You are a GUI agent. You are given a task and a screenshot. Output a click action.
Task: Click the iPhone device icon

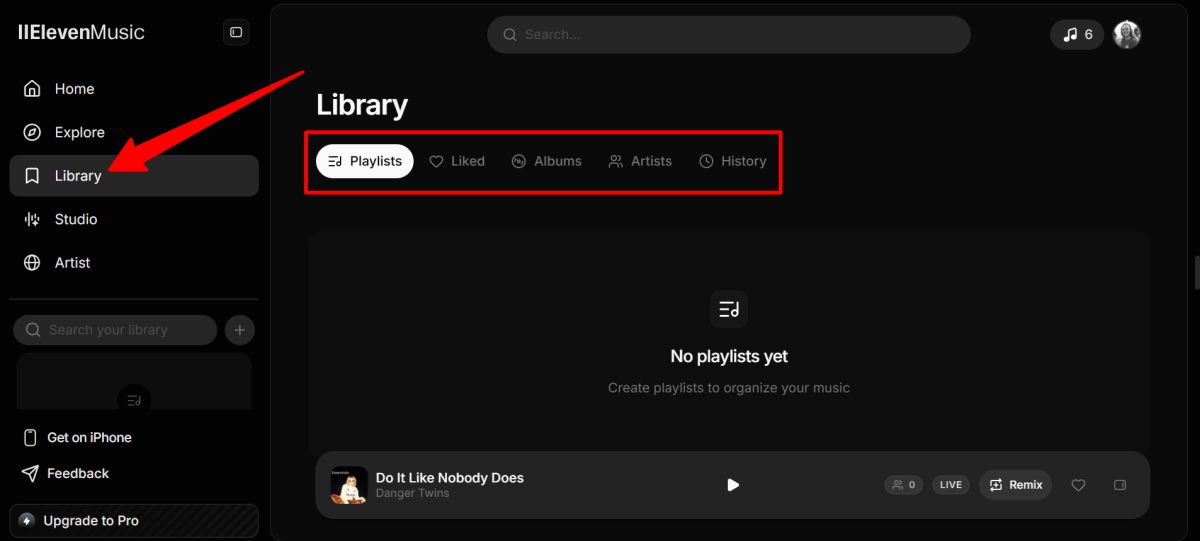[x=30, y=438]
